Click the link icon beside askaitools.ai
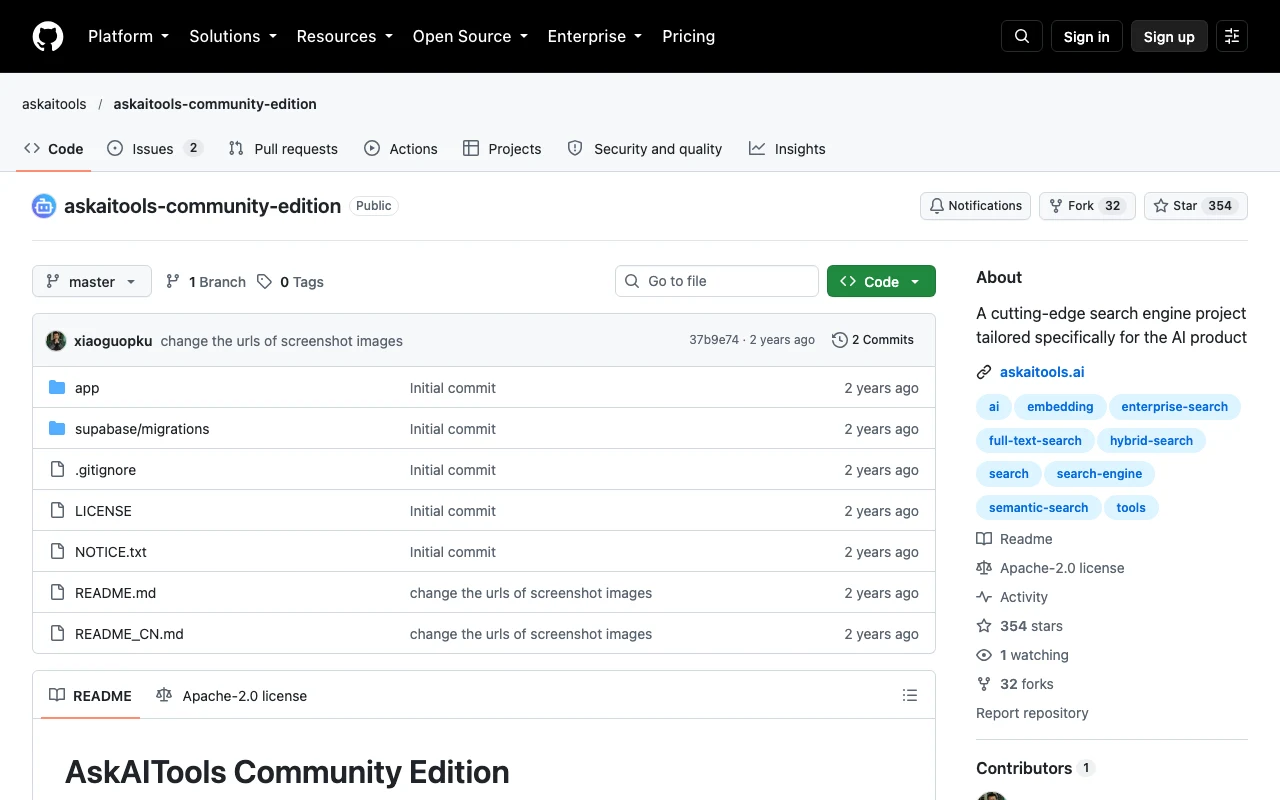This screenshot has width=1280, height=800. [984, 372]
